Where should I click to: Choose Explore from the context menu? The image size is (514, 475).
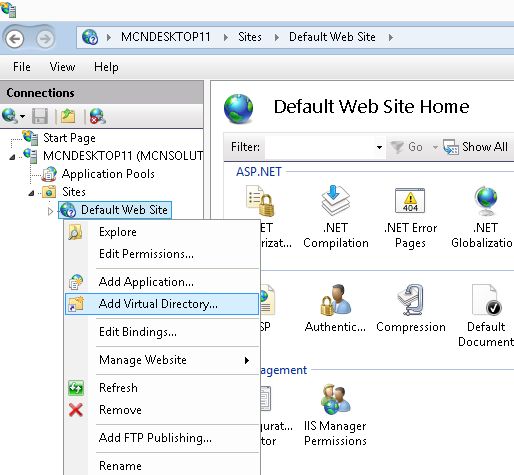162,232
